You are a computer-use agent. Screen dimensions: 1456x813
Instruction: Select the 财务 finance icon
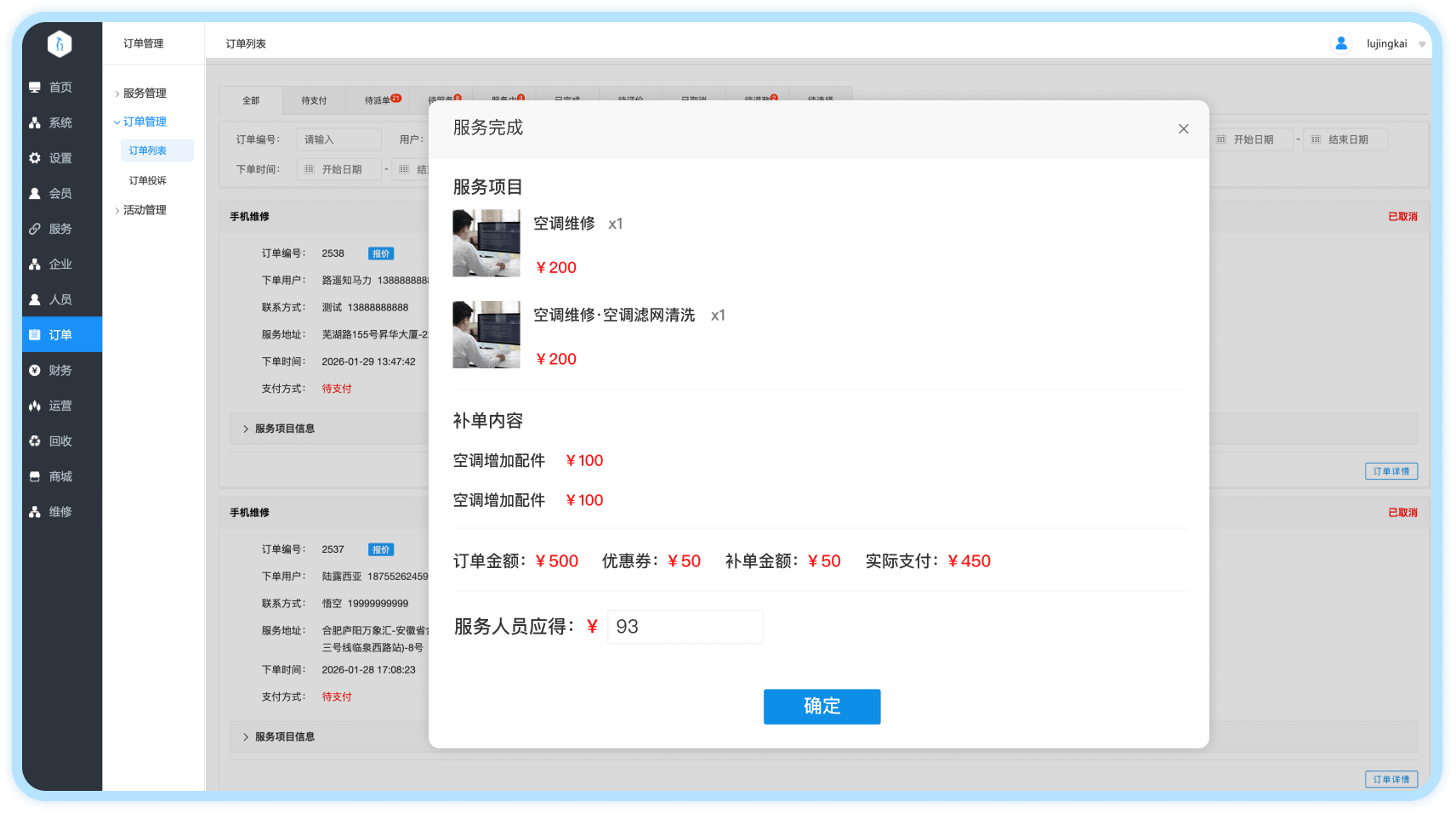(x=35, y=371)
